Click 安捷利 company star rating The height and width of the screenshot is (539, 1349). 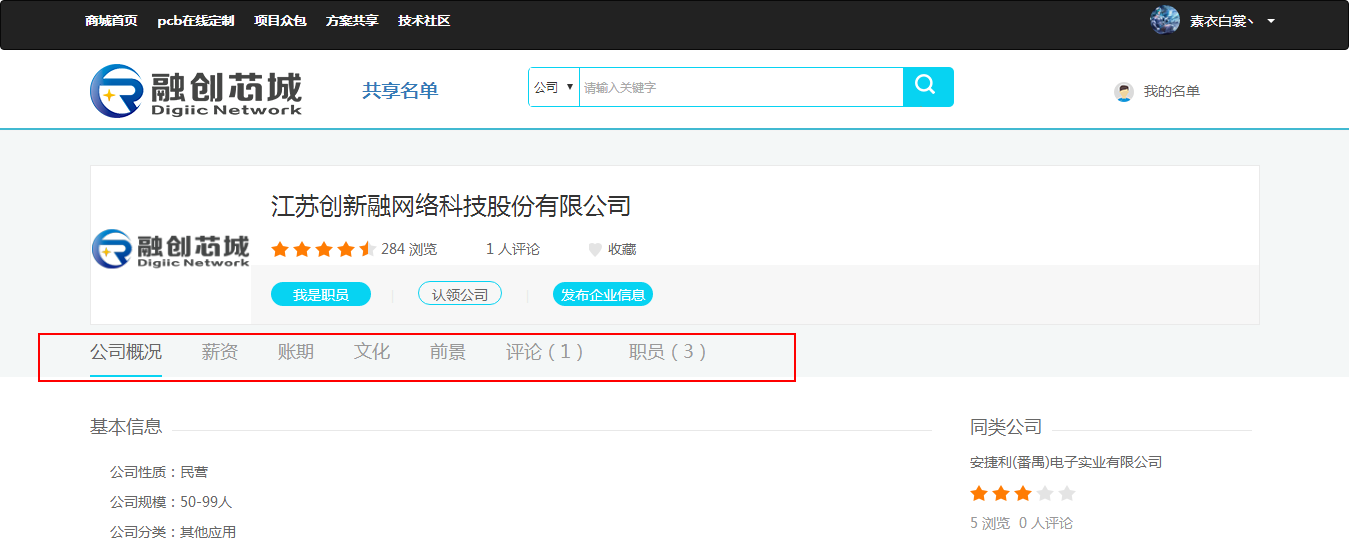1022,493
